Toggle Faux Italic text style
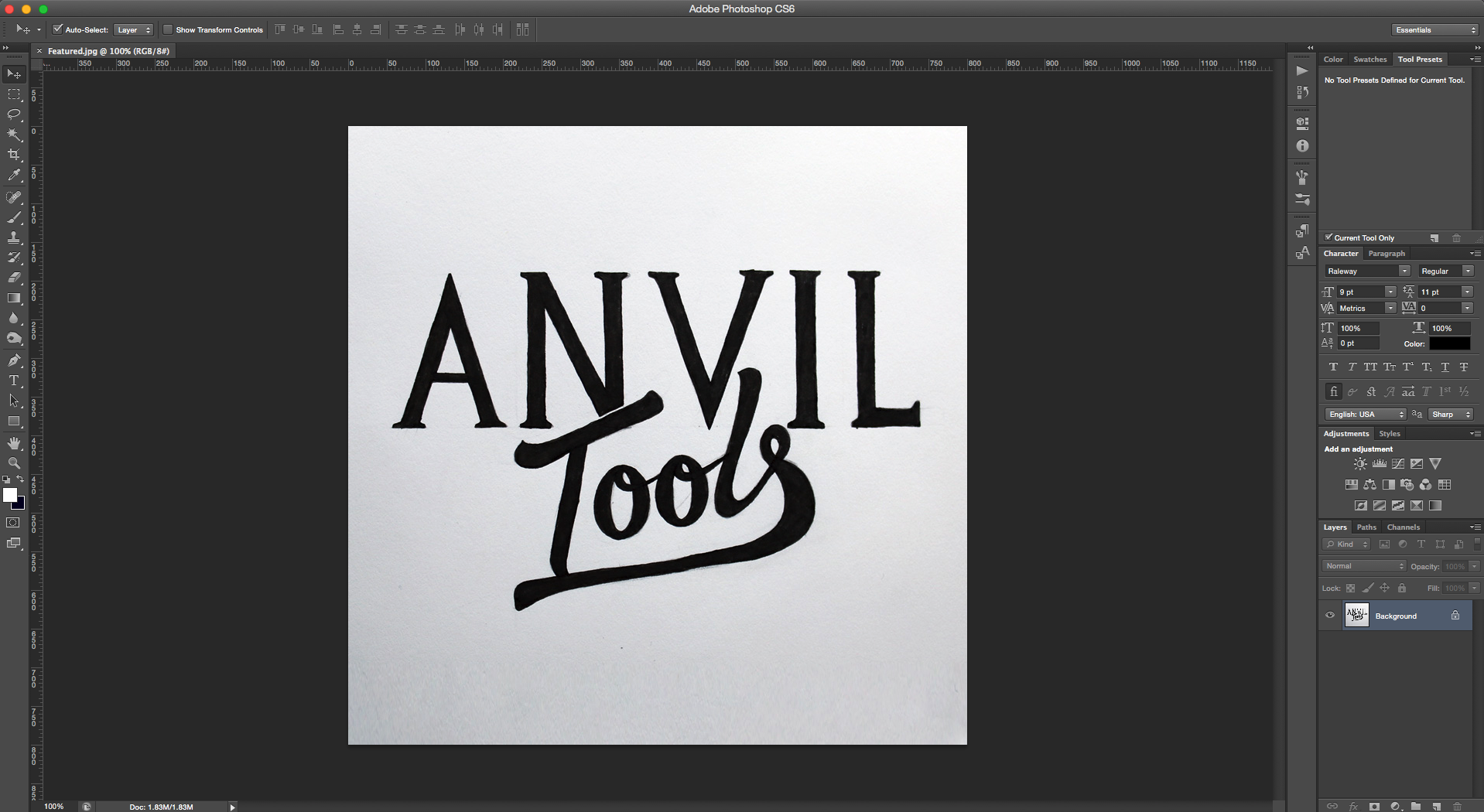This screenshot has height=812, width=1484. (1352, 367)
